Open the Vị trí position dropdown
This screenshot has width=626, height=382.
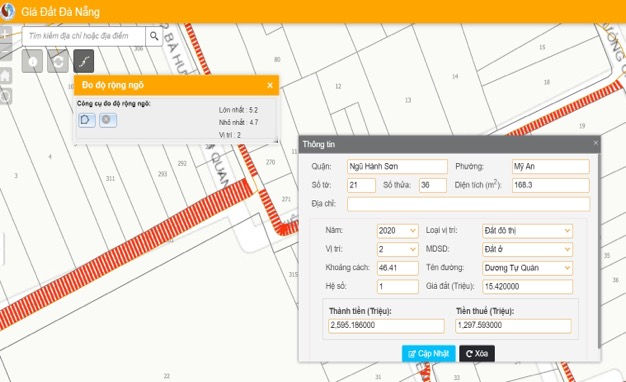pos(398,249)
